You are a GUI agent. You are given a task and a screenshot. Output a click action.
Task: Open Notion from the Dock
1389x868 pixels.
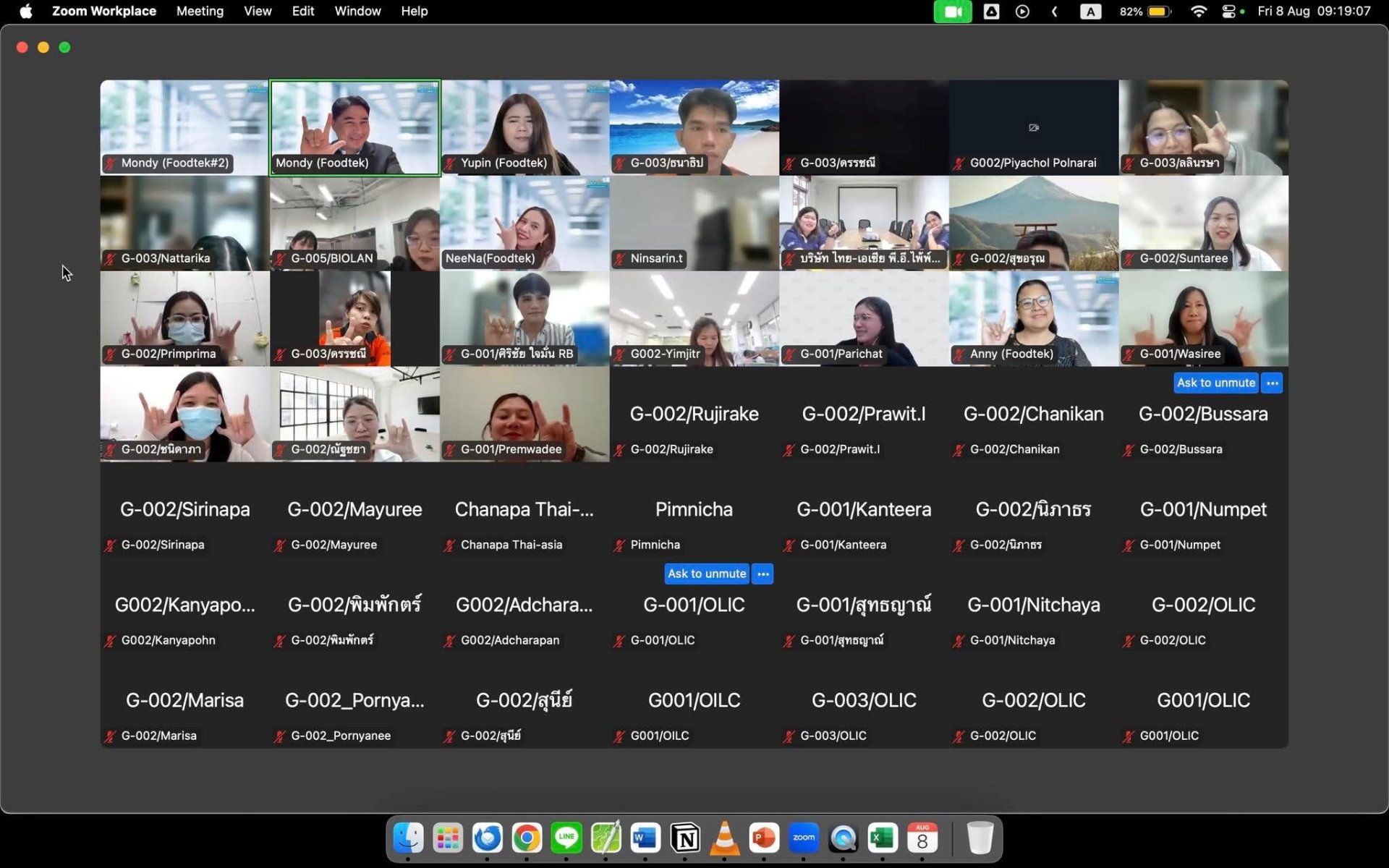(x=685, y=838)
